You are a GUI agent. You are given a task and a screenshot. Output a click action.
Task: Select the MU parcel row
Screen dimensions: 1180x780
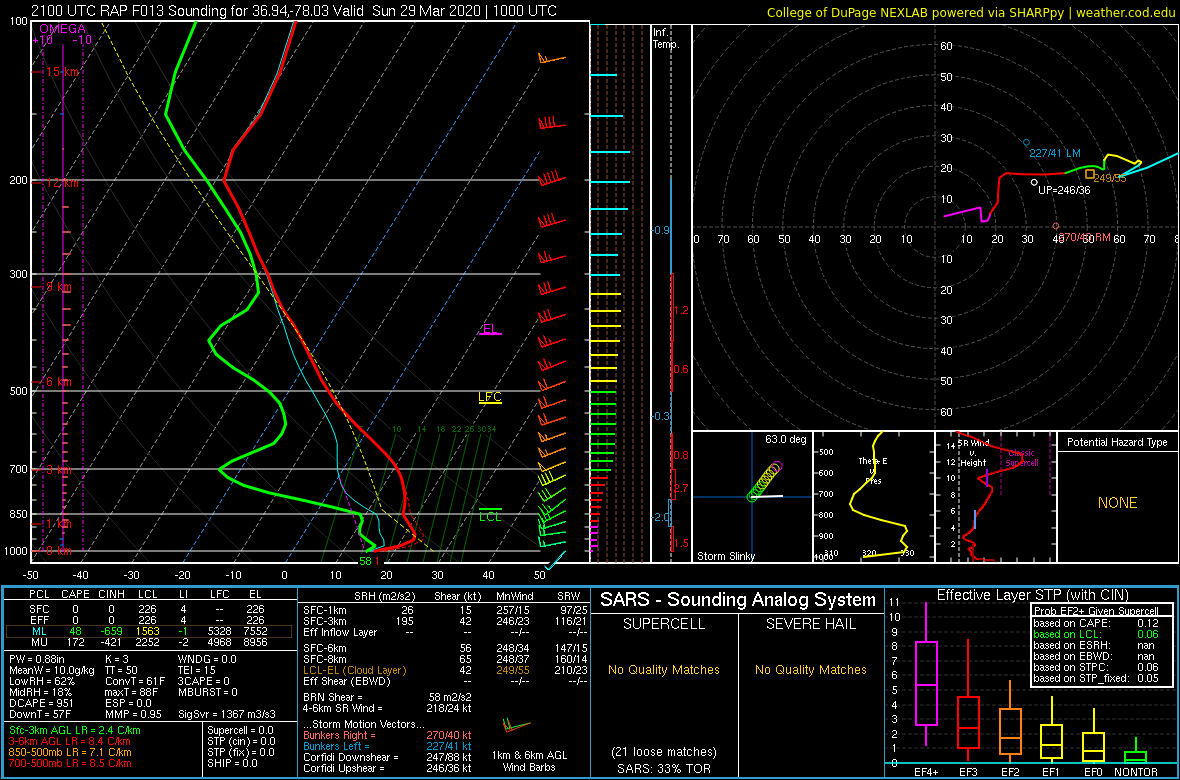[x=148, y=641]
